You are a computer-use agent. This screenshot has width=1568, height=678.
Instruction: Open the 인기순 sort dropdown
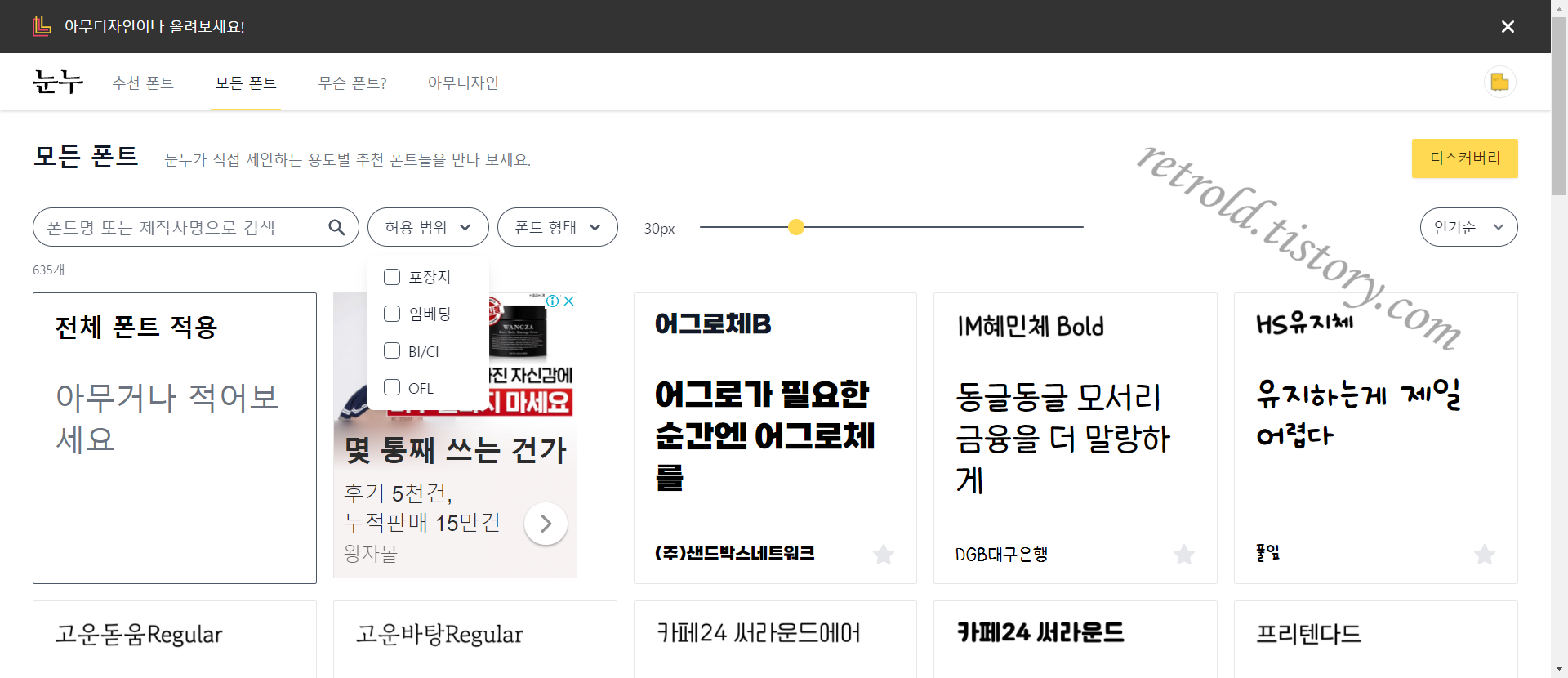pyautogui.click(x=1468, y=227)
